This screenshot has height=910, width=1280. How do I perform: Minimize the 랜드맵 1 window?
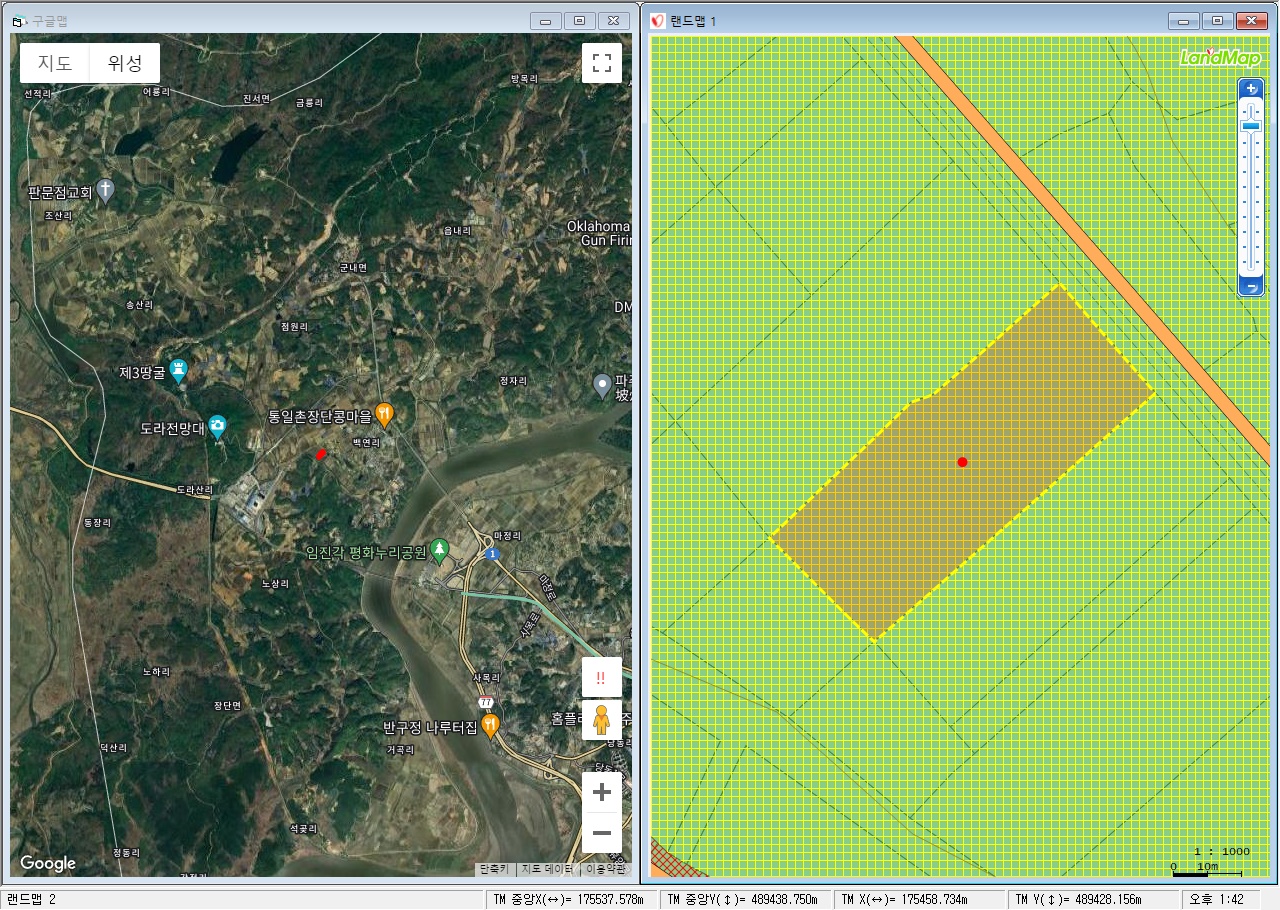point(1184,20)
